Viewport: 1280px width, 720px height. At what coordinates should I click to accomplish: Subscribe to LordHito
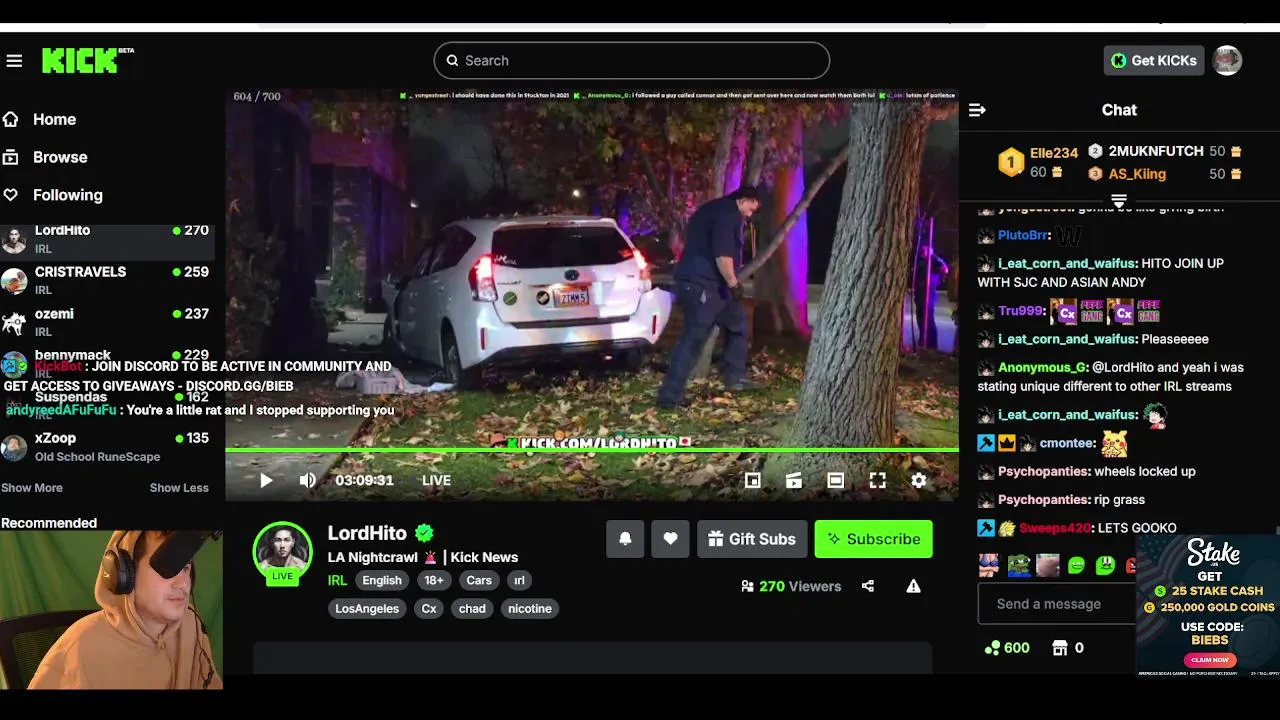pos(873,539)
